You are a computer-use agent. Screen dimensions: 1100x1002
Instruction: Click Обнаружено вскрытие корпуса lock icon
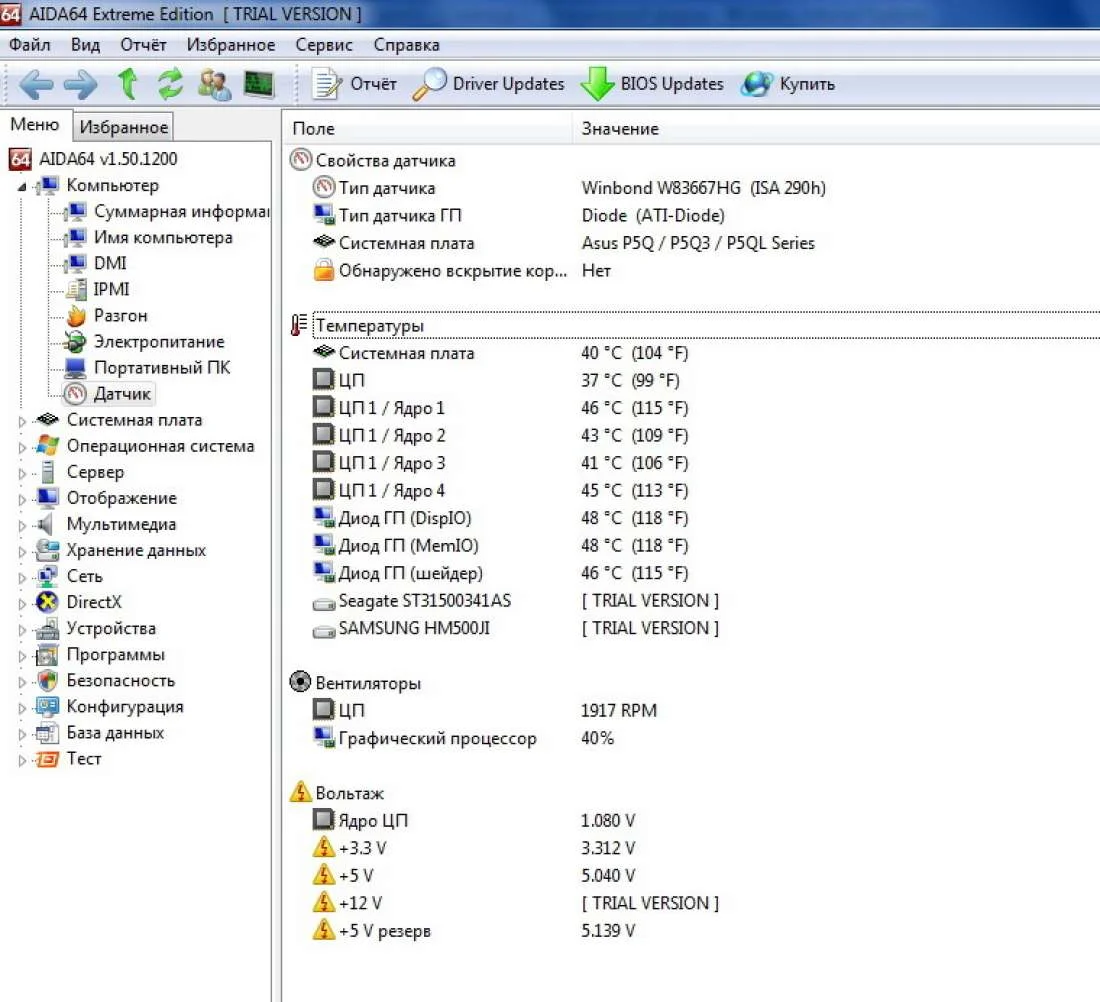[x=323, y=270]
